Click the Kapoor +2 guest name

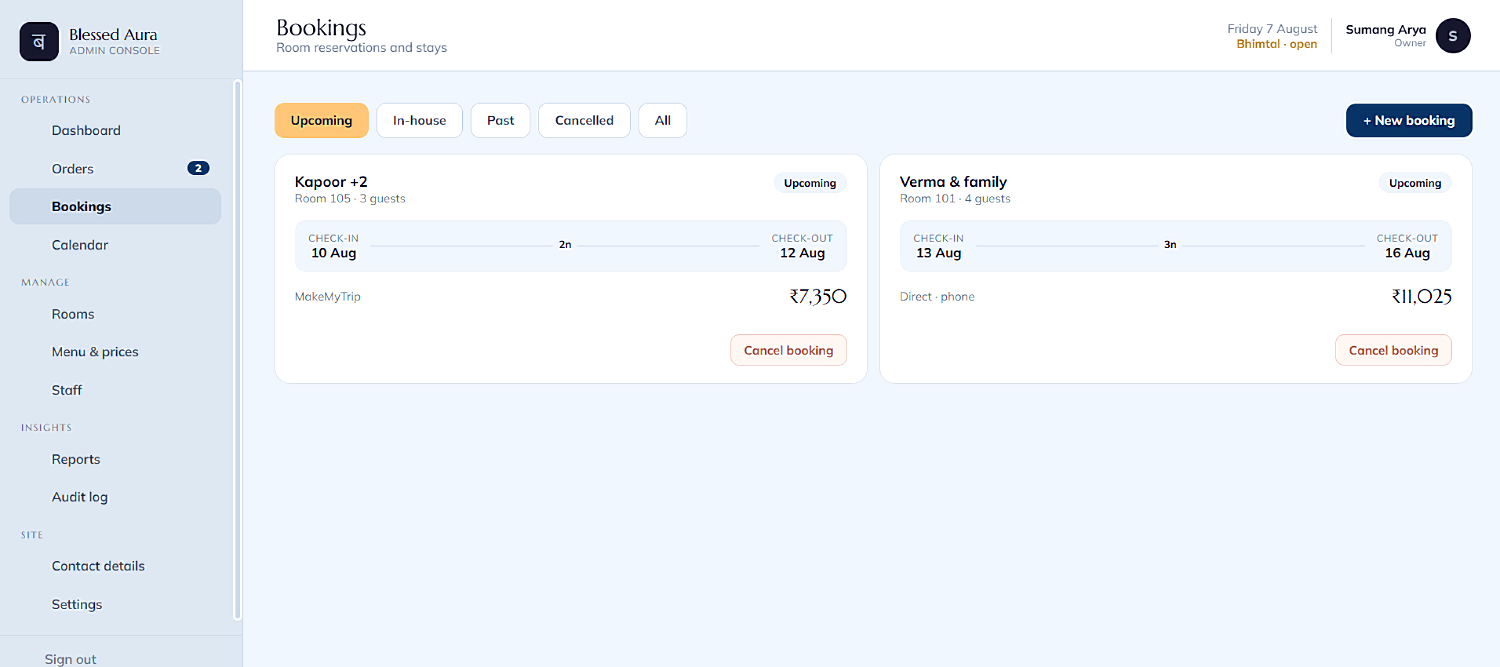(331, 182)
